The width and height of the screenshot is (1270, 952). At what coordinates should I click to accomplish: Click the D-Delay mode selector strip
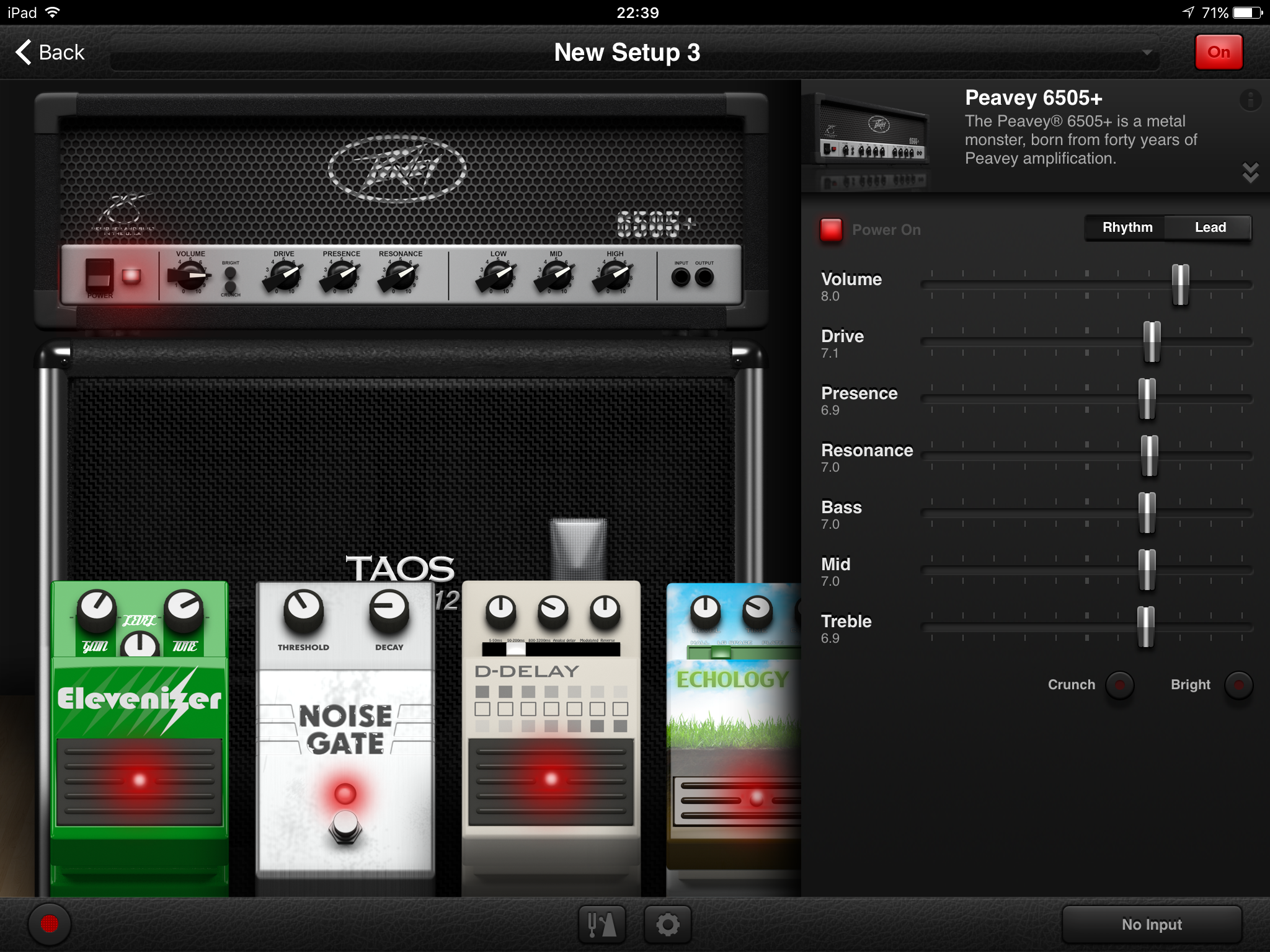551,649
